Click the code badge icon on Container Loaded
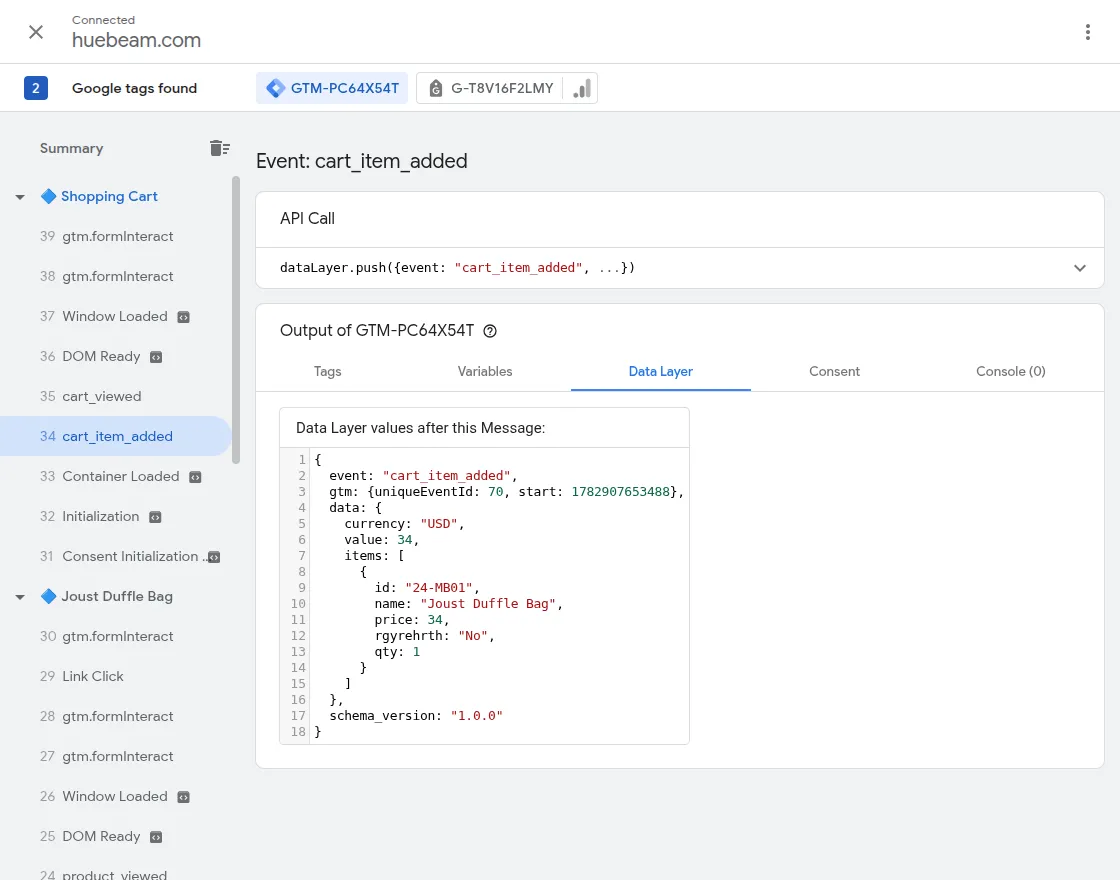The width and height of the screenshot is (1120, 880). point(195,477)
